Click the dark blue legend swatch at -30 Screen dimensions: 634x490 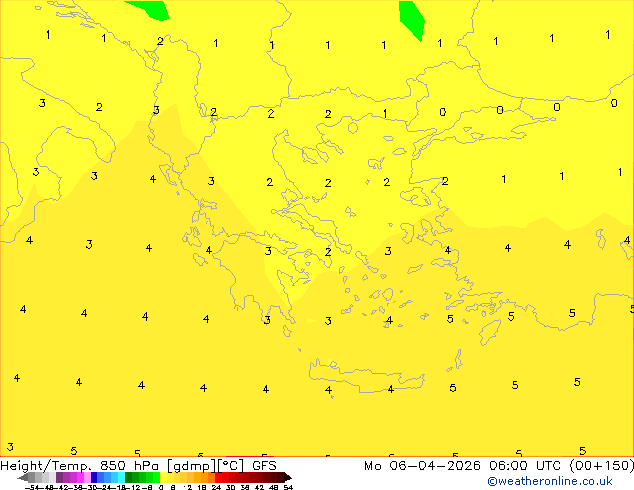coord(94,477)
